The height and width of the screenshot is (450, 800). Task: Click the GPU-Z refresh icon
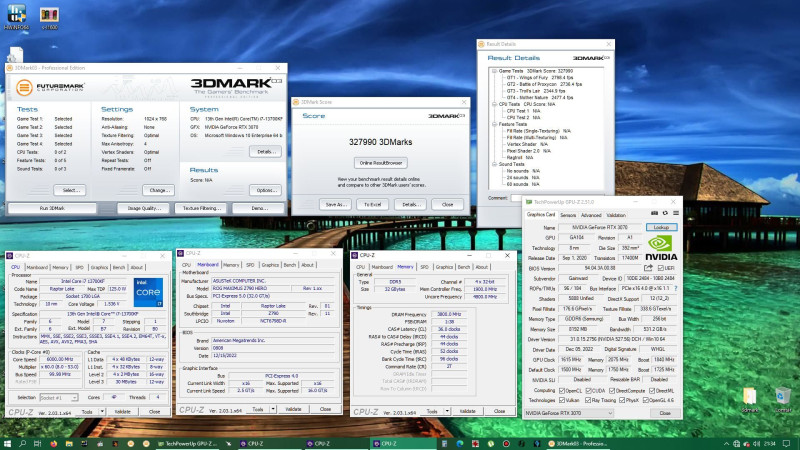pyautogui.click(x=665, y=213)
